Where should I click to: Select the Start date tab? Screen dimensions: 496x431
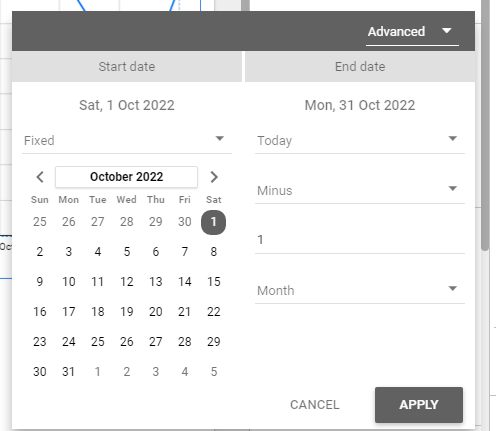click(127, 66)
